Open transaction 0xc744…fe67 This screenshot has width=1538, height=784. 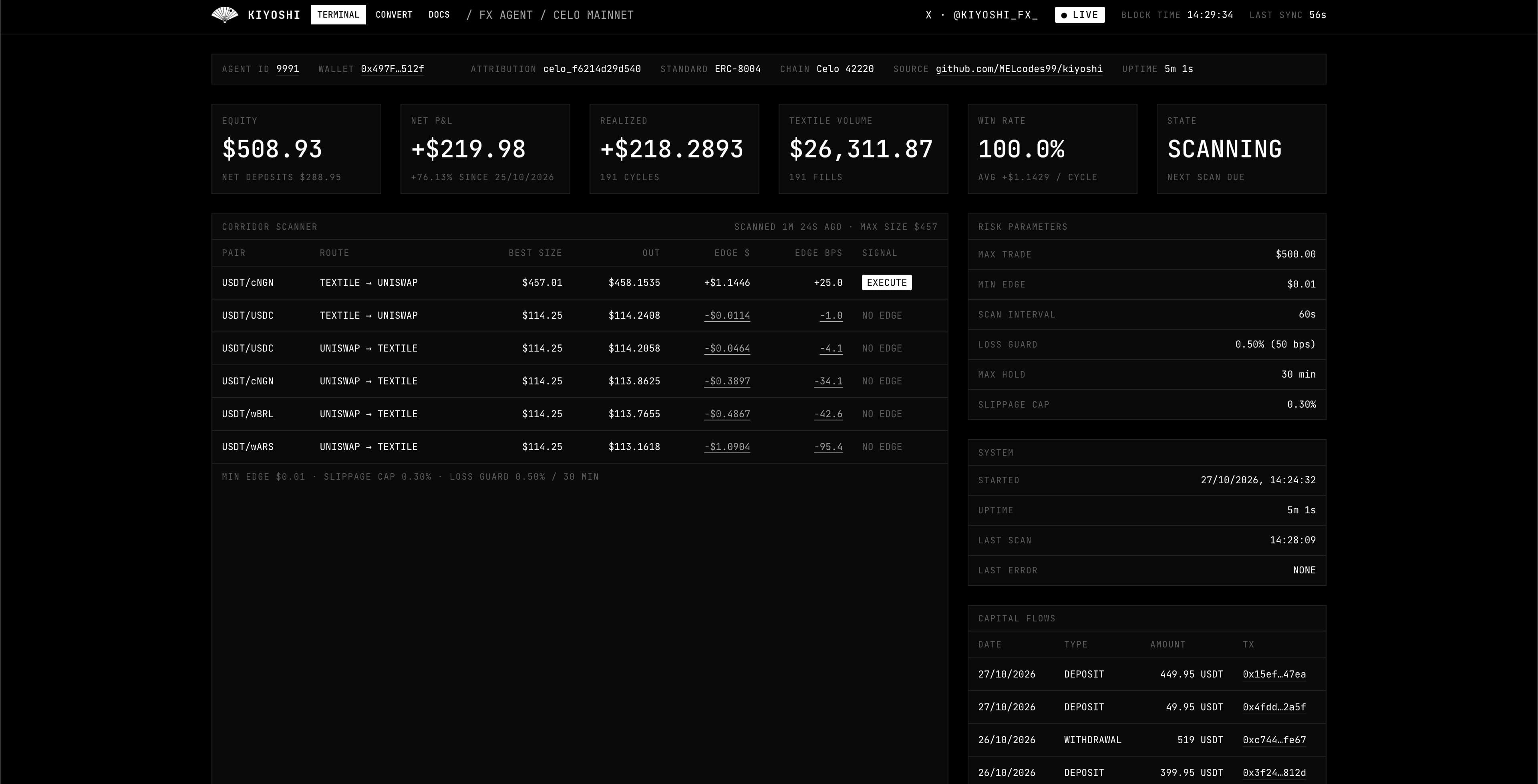tap(1274, 740)
